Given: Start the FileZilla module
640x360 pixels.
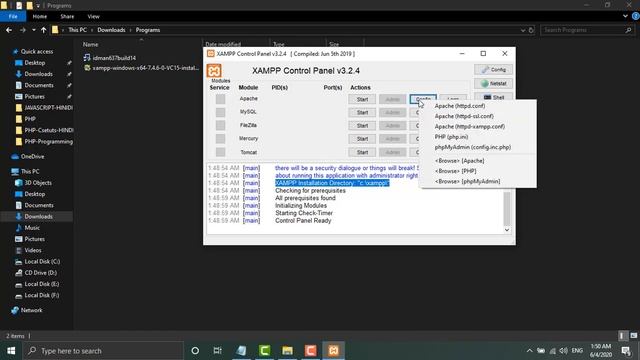Looking at the screenshot, I should pos(362,126).
